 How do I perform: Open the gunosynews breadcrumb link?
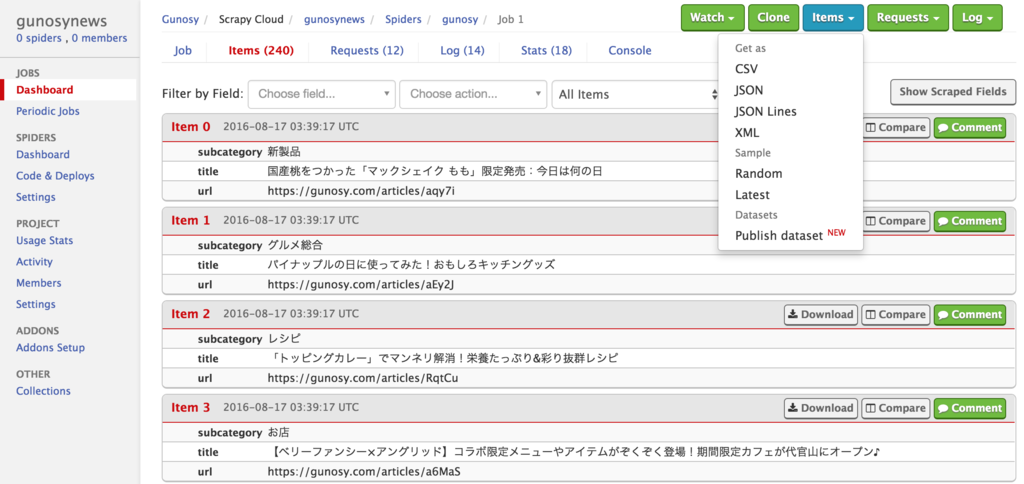click(335, 19)
